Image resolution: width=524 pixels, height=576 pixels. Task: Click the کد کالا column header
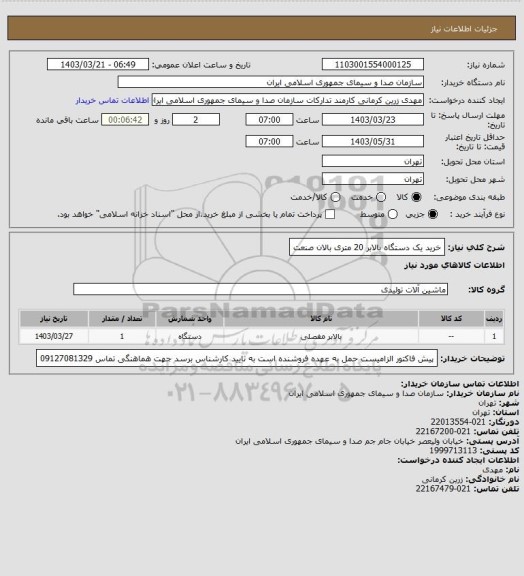451,318
